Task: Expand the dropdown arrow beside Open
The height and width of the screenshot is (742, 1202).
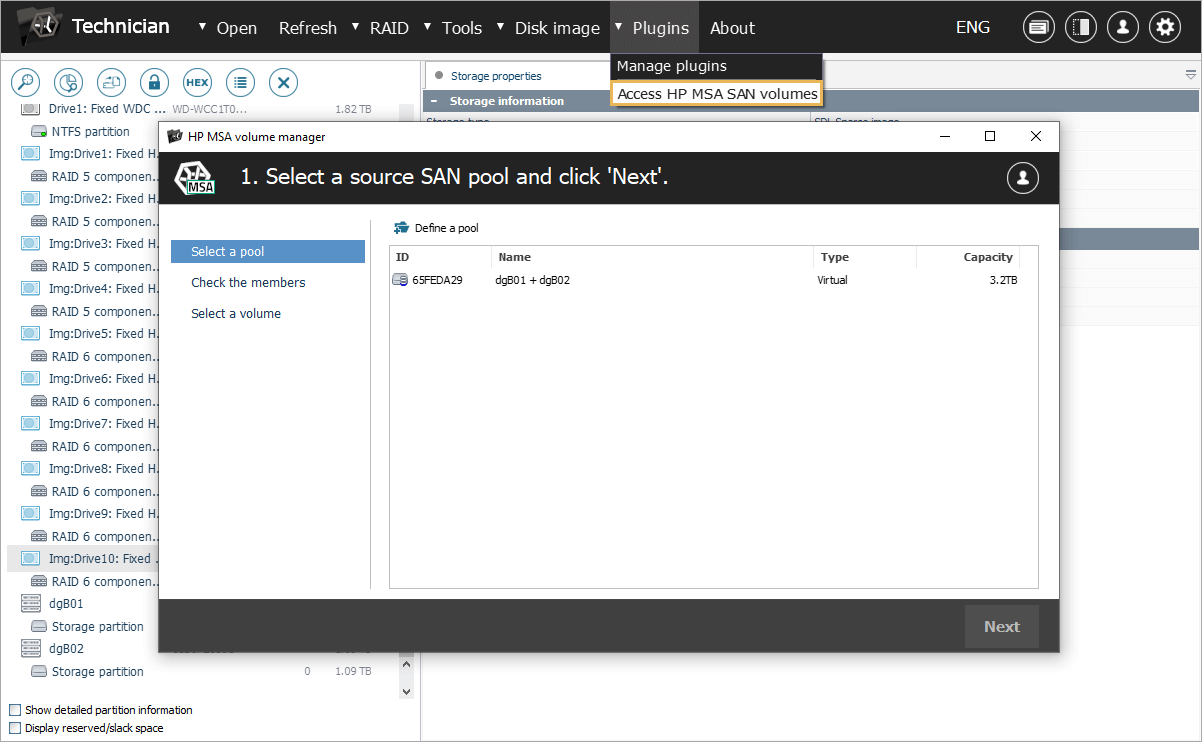Action: (x=203, y=26)
